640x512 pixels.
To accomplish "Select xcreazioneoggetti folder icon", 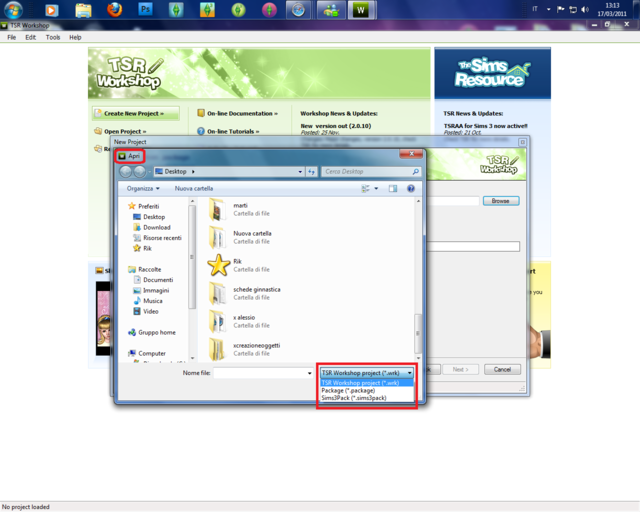I will (217, 349).
